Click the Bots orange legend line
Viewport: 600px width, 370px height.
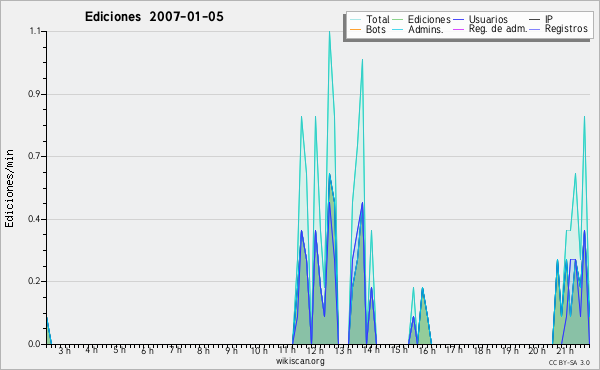[x=355, y=29]
